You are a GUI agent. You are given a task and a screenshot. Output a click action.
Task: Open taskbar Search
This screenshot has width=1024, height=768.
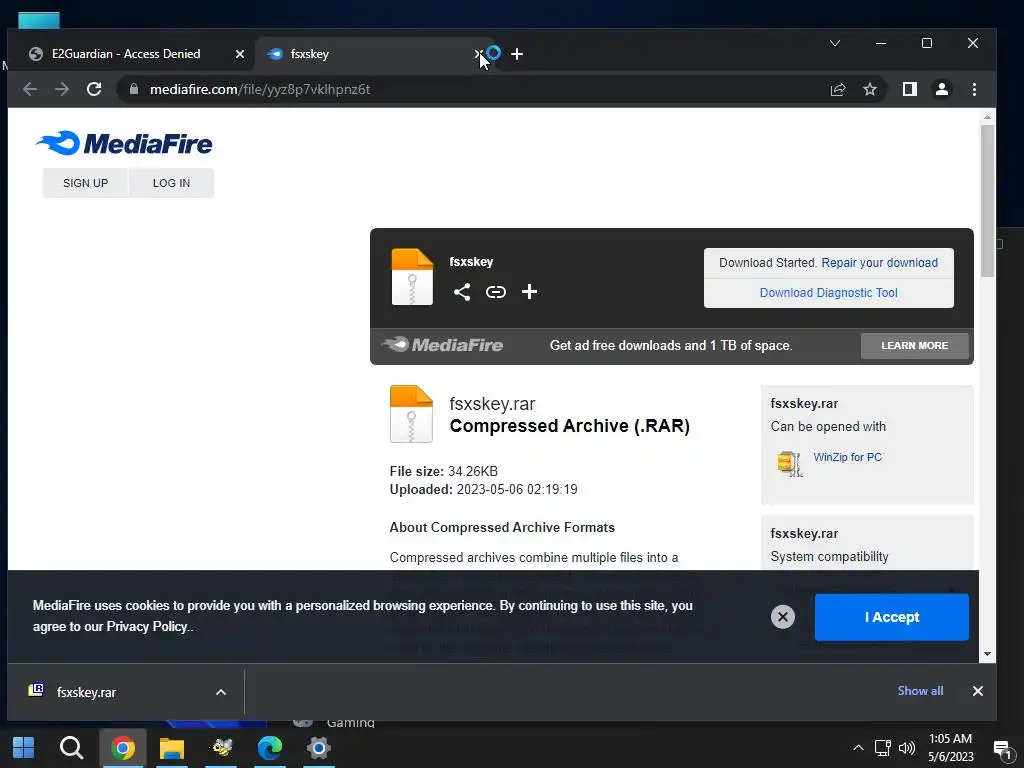coord(71,748)
